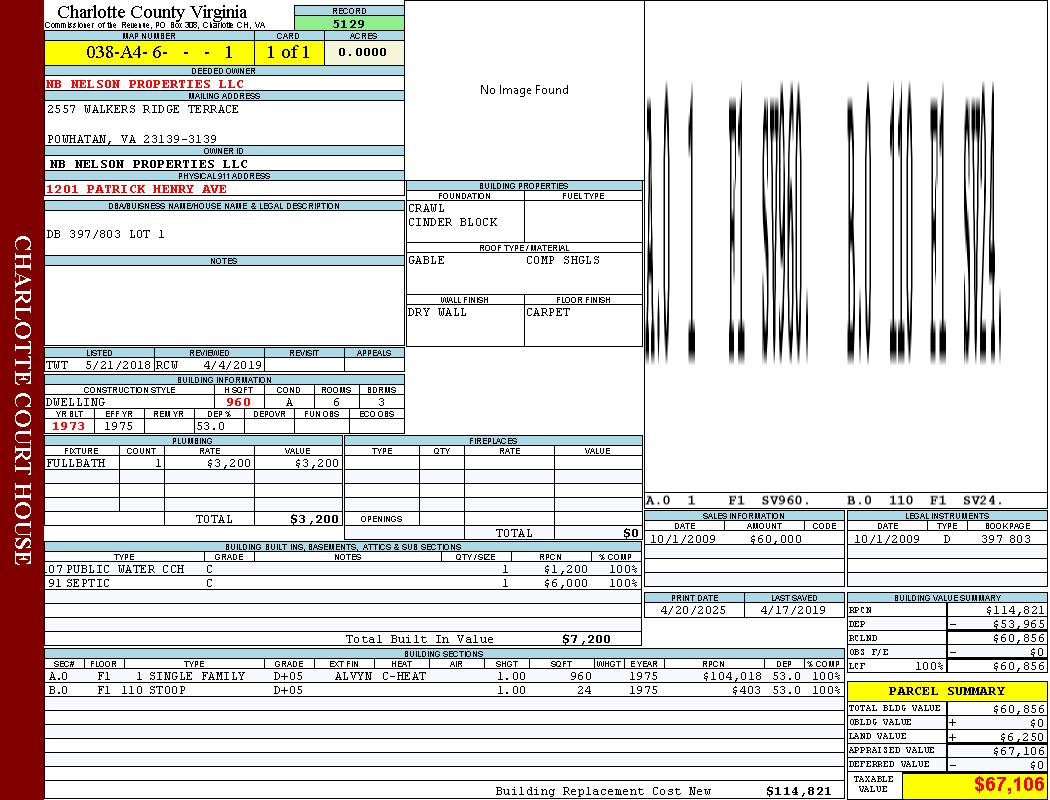Viewport: 1050px width, 800px height.
Task: Click LAND VALUE $6,250
Action: click(x=1022, y=737)
